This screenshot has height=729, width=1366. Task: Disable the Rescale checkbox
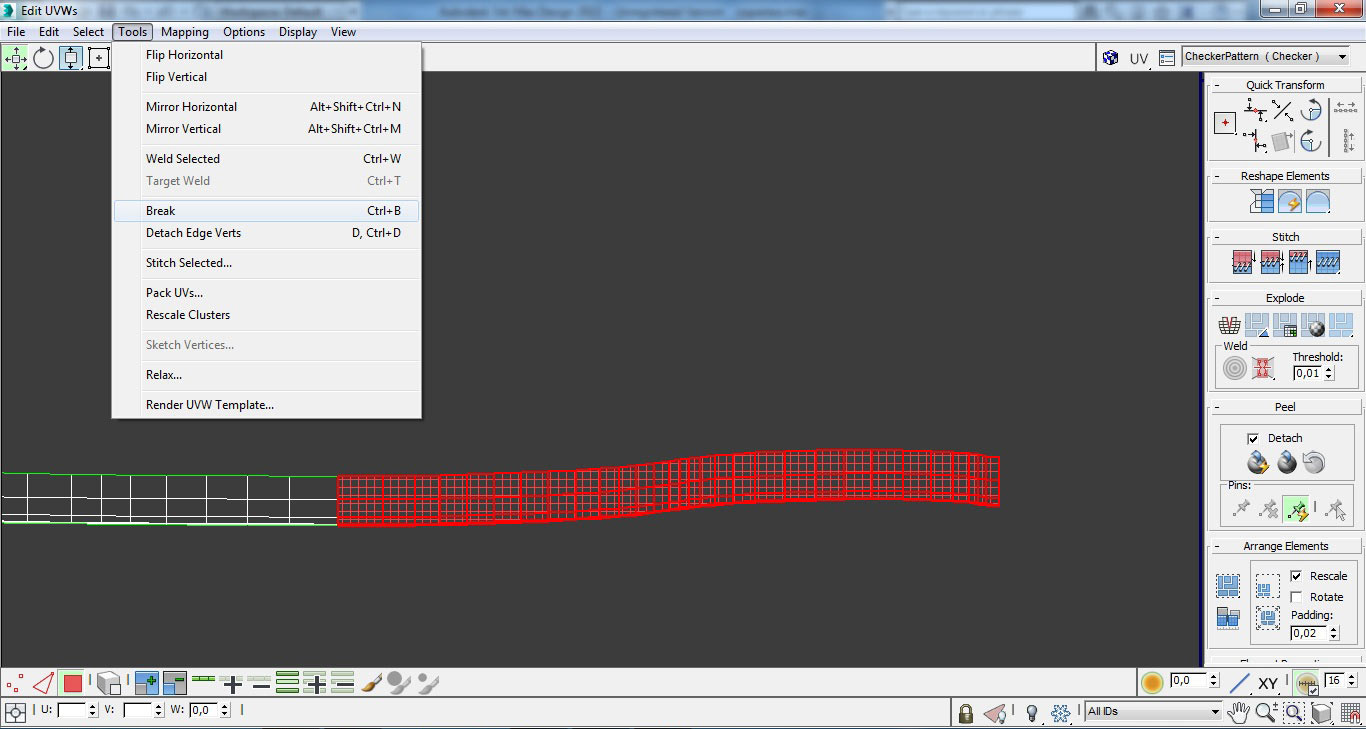[x=1296, y=576]
